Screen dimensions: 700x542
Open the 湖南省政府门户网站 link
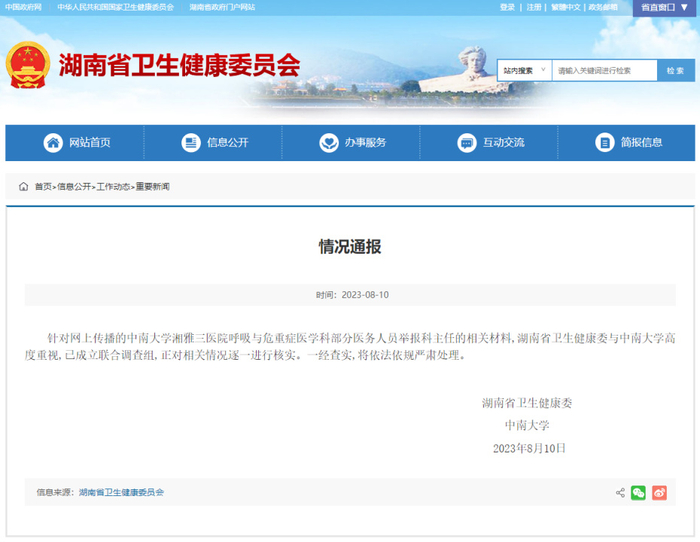click(x=222, y=7)
